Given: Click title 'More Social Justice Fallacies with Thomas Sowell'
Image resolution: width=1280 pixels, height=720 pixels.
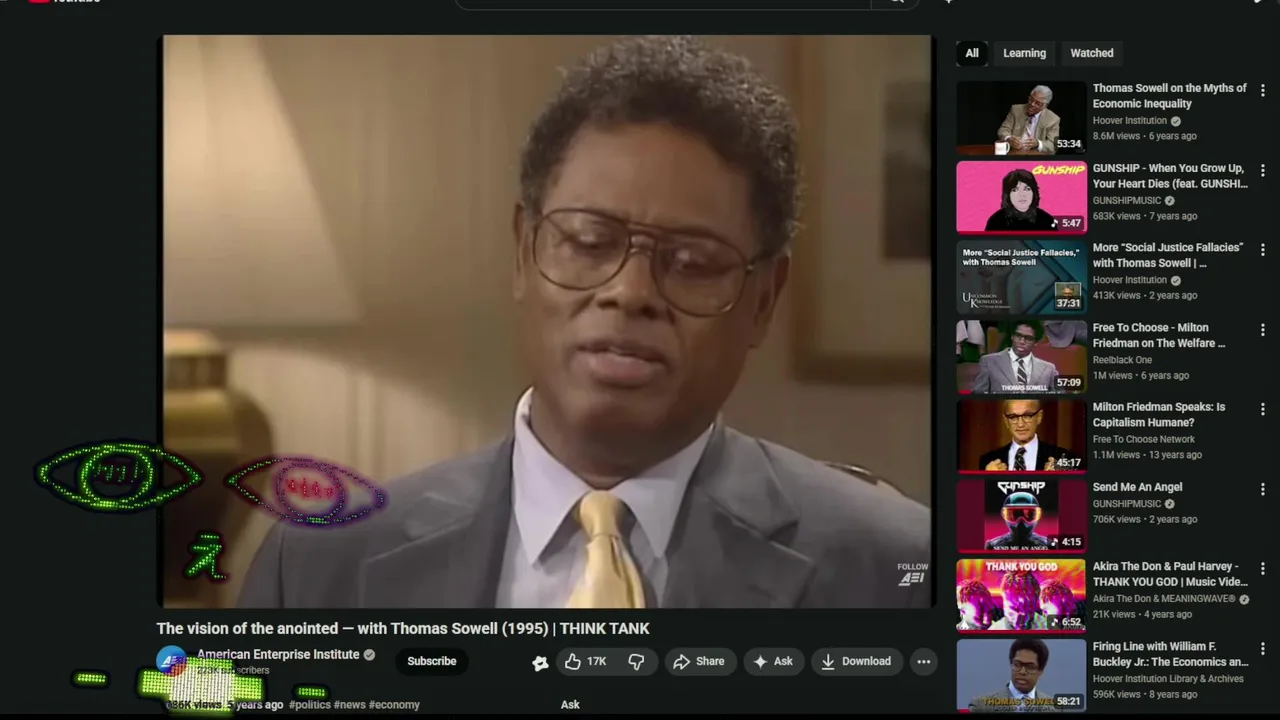Looking at the screenshot, I should (1167, 255).
